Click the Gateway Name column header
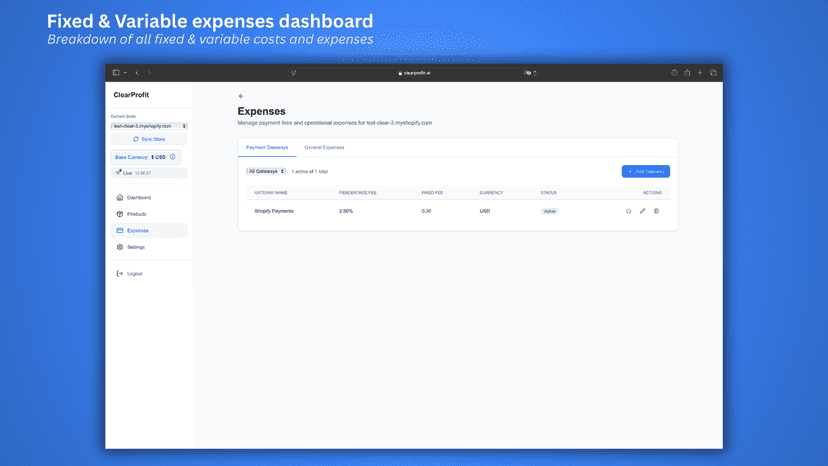 pyautogui.click(x=271, y=193)
